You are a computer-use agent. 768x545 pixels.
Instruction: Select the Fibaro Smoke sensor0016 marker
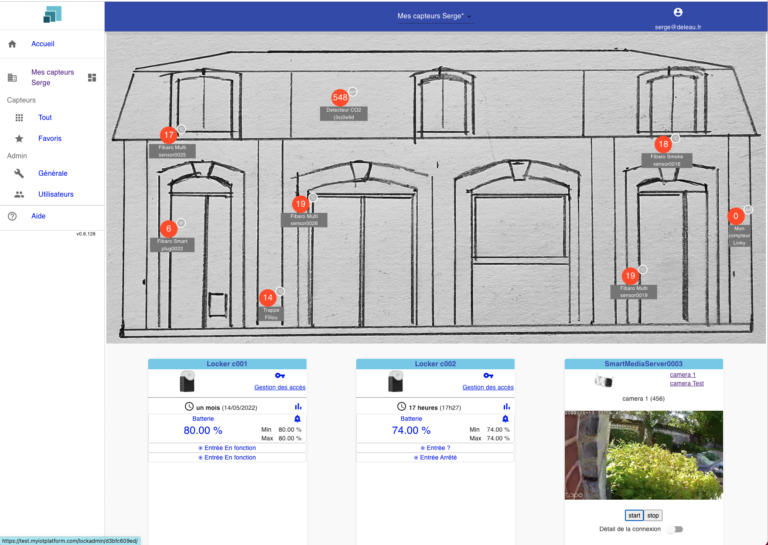pyautogui.click(x=663, y=145)
